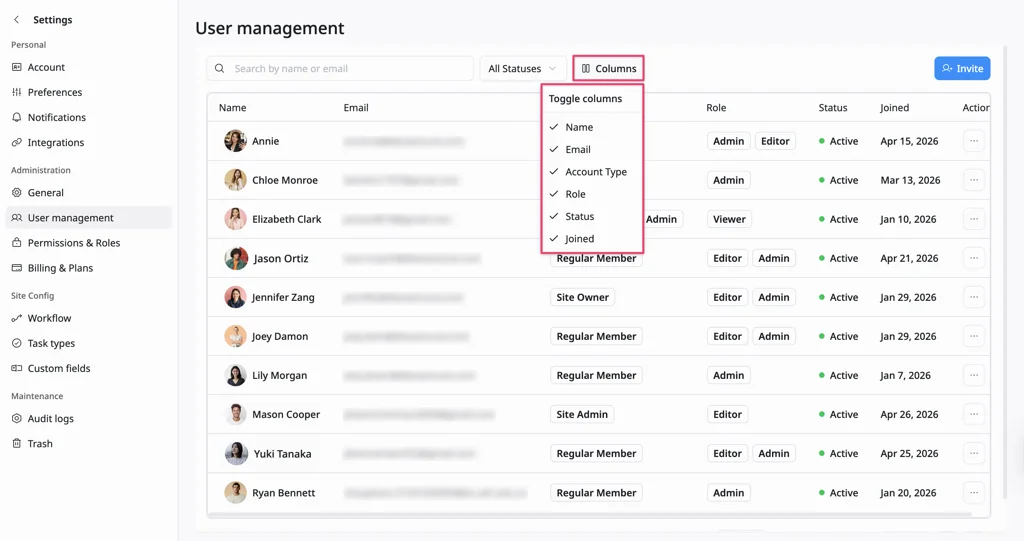Click the Permissions & Roles lock icon

point(17,242)
